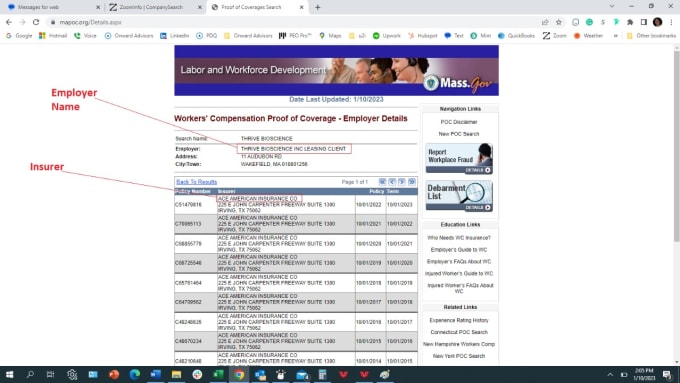Open the Chrome profile avatar

(x=657, y=22)
